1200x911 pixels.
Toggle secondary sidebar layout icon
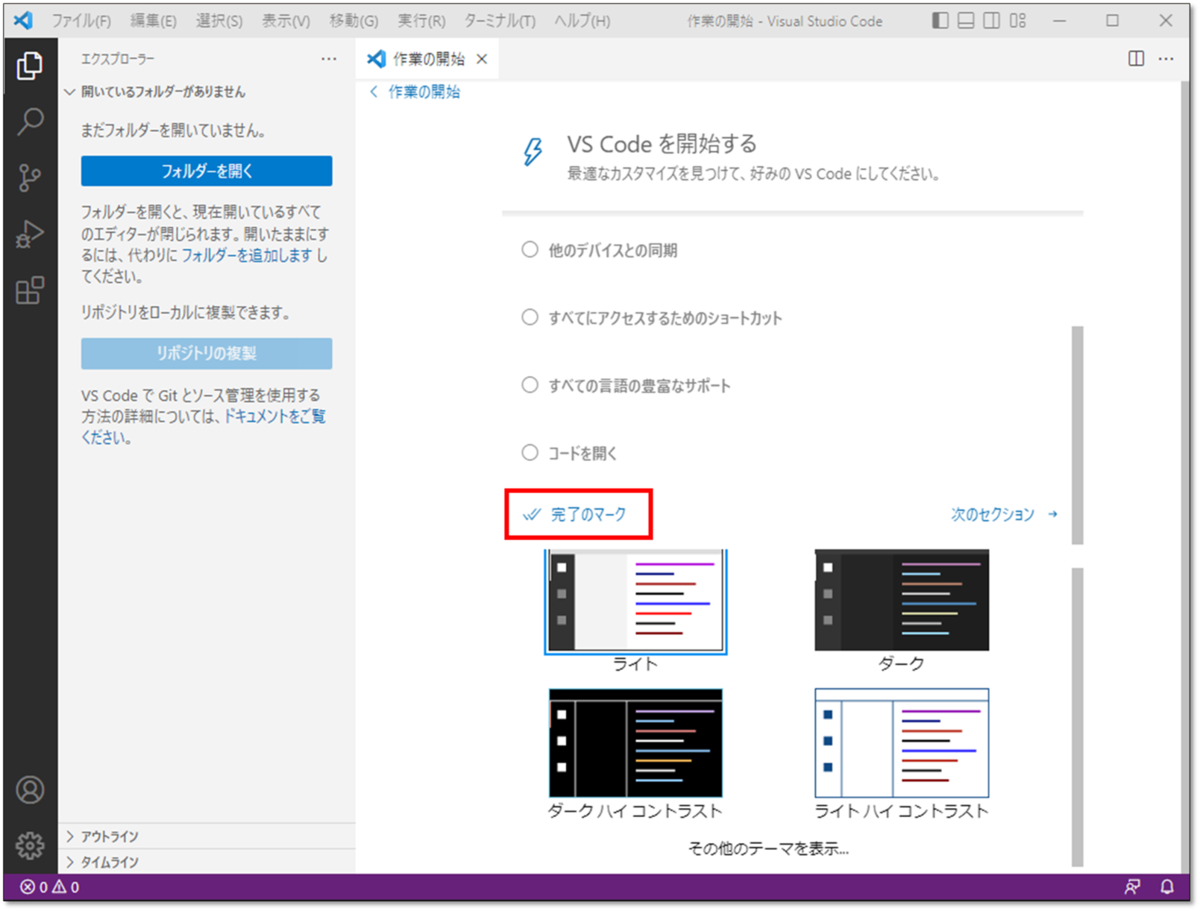point(991,21)
